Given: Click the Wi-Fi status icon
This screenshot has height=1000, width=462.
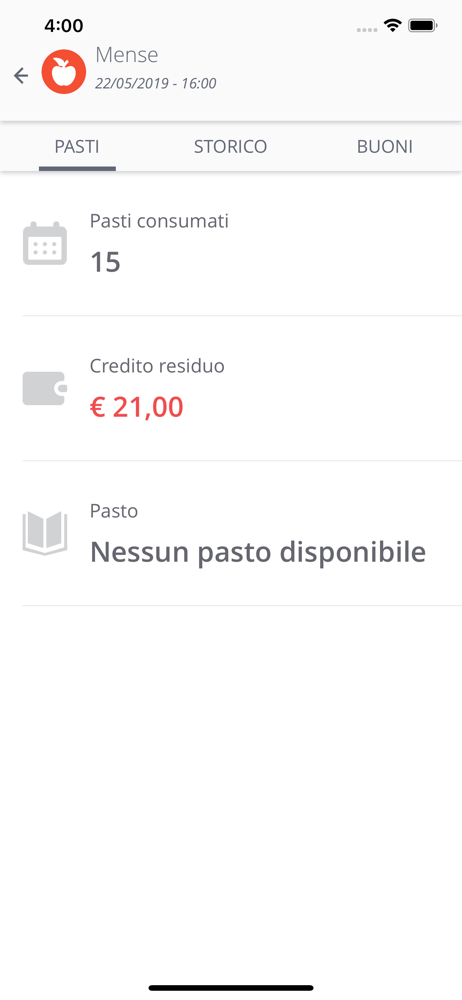Looking at the screenshot, I should point(392,26).
